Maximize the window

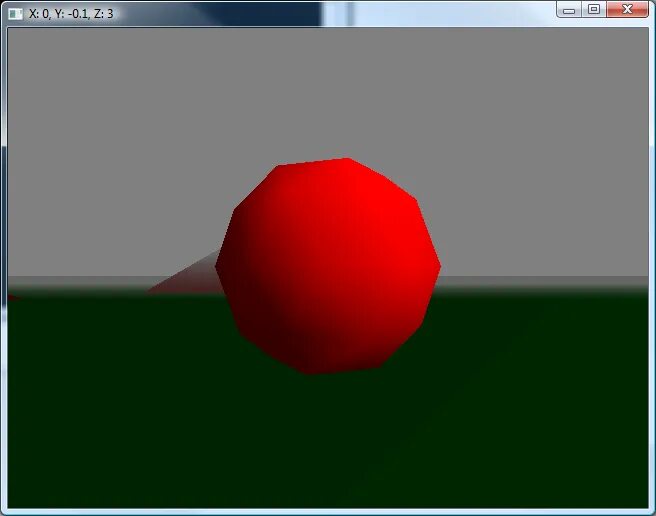[x=594, y=10]
